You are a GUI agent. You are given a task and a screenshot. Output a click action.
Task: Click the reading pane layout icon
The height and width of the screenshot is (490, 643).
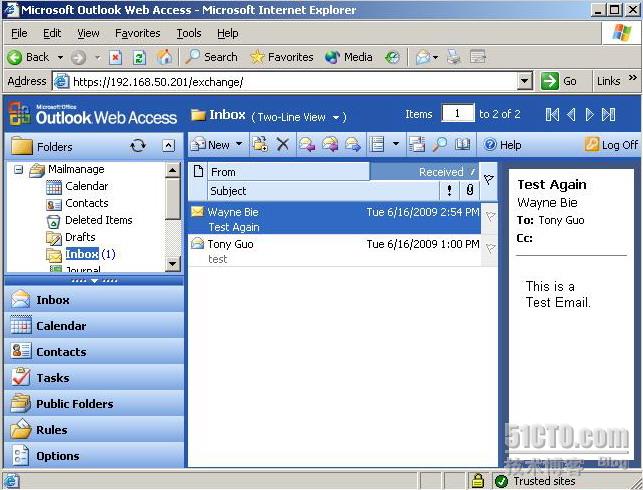(x=376, y=144)
